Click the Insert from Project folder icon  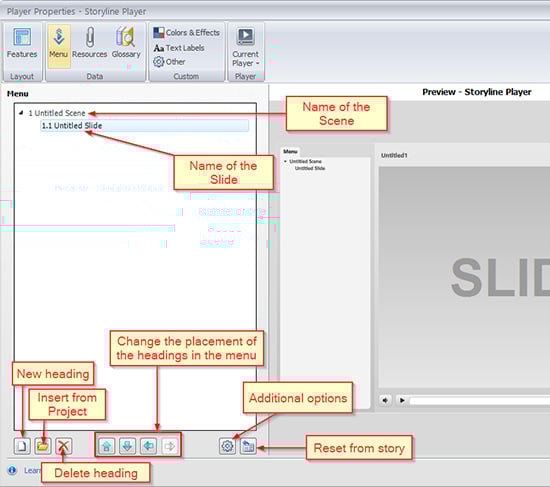(43, 446)
